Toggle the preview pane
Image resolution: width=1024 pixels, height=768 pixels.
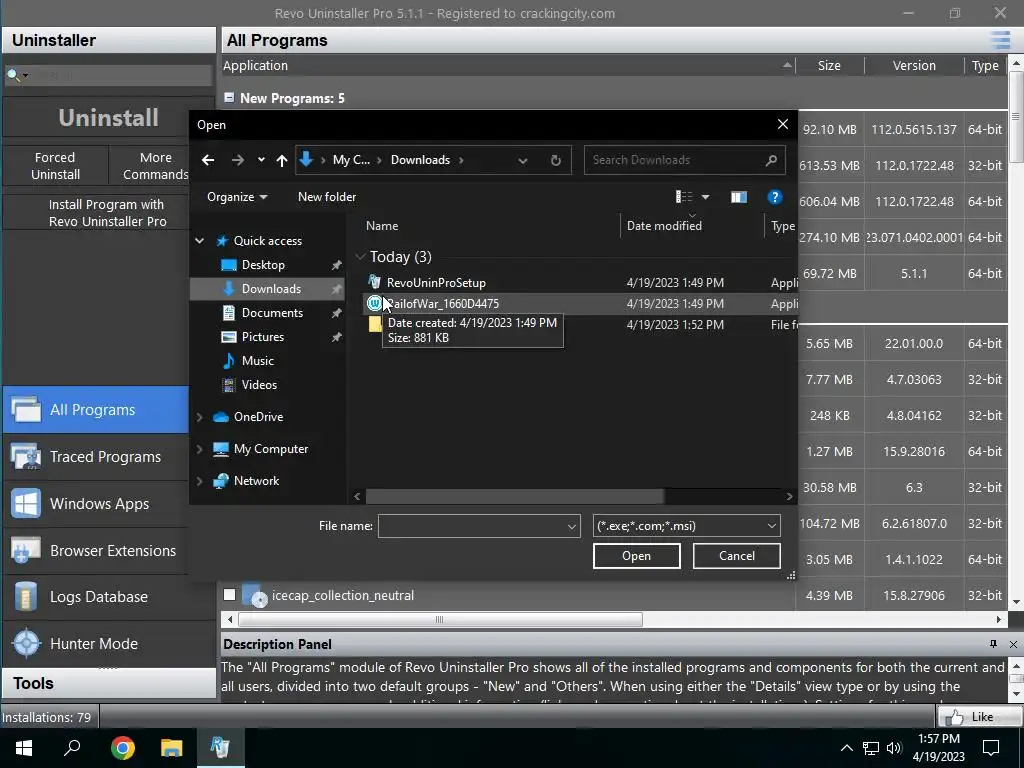pyautogui.click(x=739, y=197)
